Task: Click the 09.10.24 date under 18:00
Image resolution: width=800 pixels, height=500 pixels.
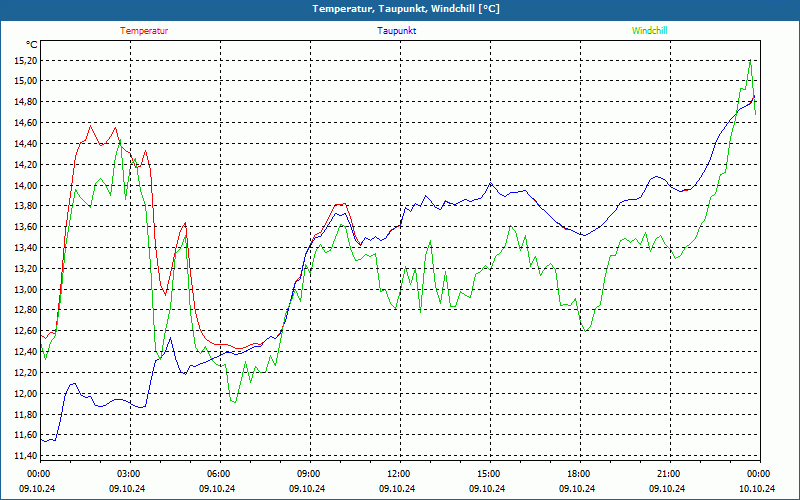Action: [x=577, y=488]
